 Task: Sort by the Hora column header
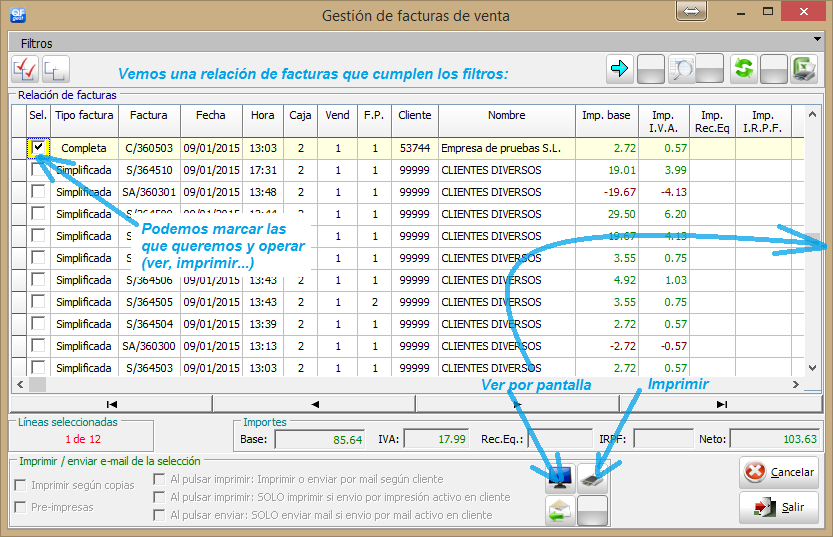point(263,121)
